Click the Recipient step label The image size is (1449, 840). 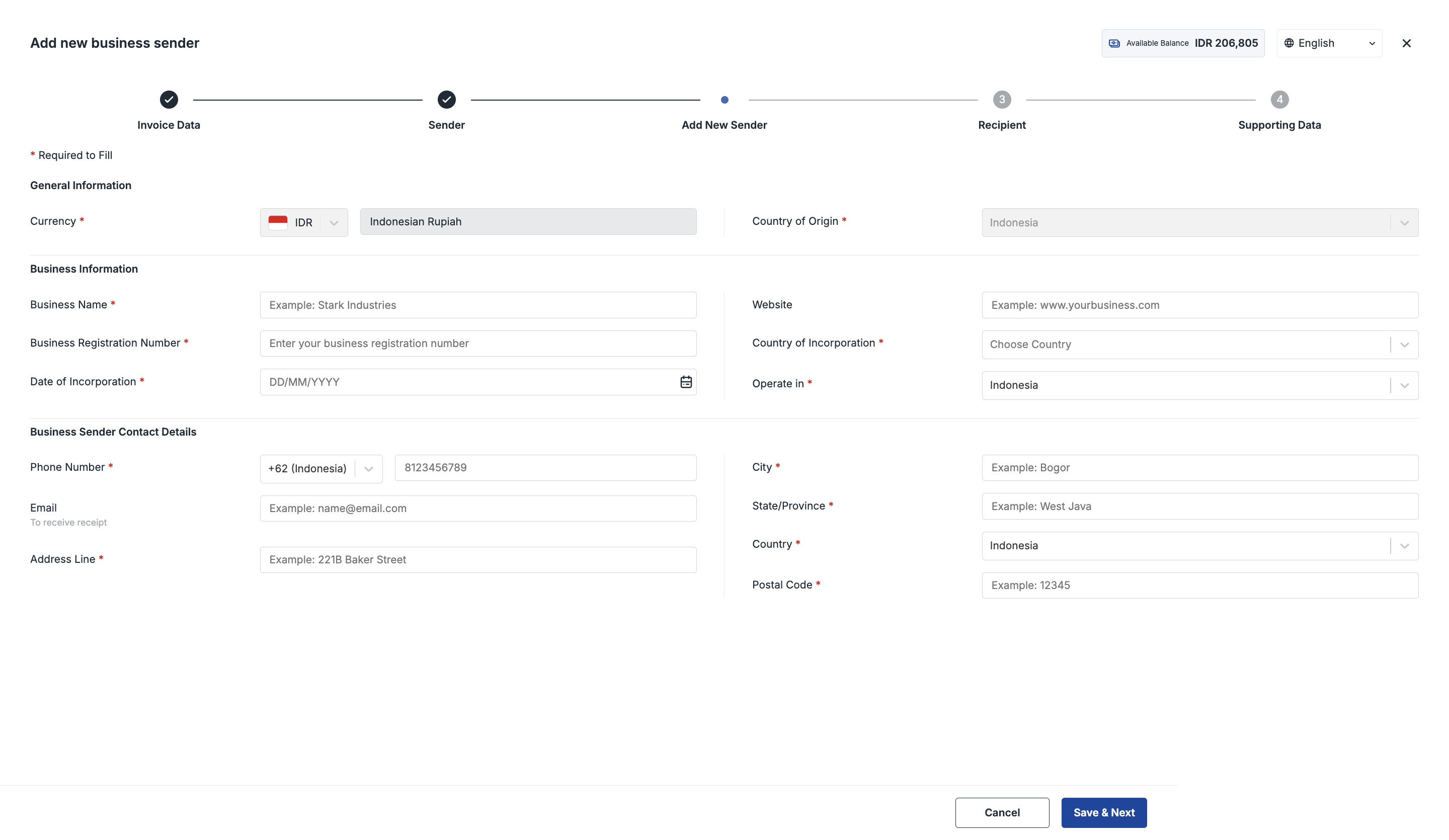[x=1002, y=125]
